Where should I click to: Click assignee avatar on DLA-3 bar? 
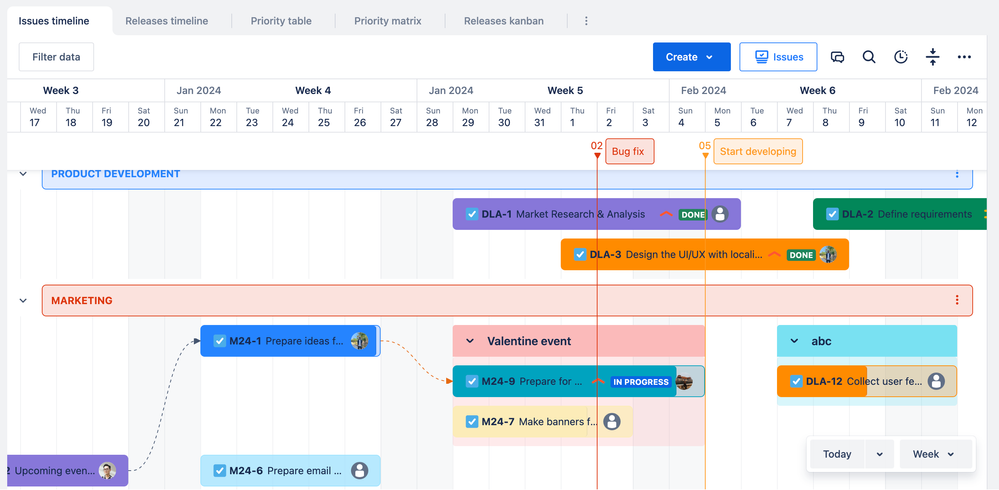pyautogui.click(x=828, y=254)
